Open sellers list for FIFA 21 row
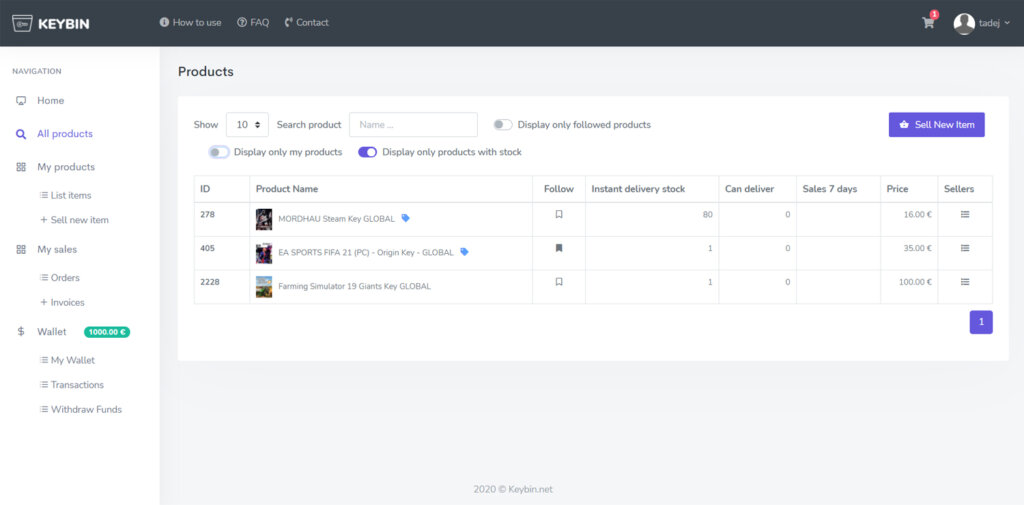The width and height of the screenshot is (1024, 505). [x=965, y=248]
